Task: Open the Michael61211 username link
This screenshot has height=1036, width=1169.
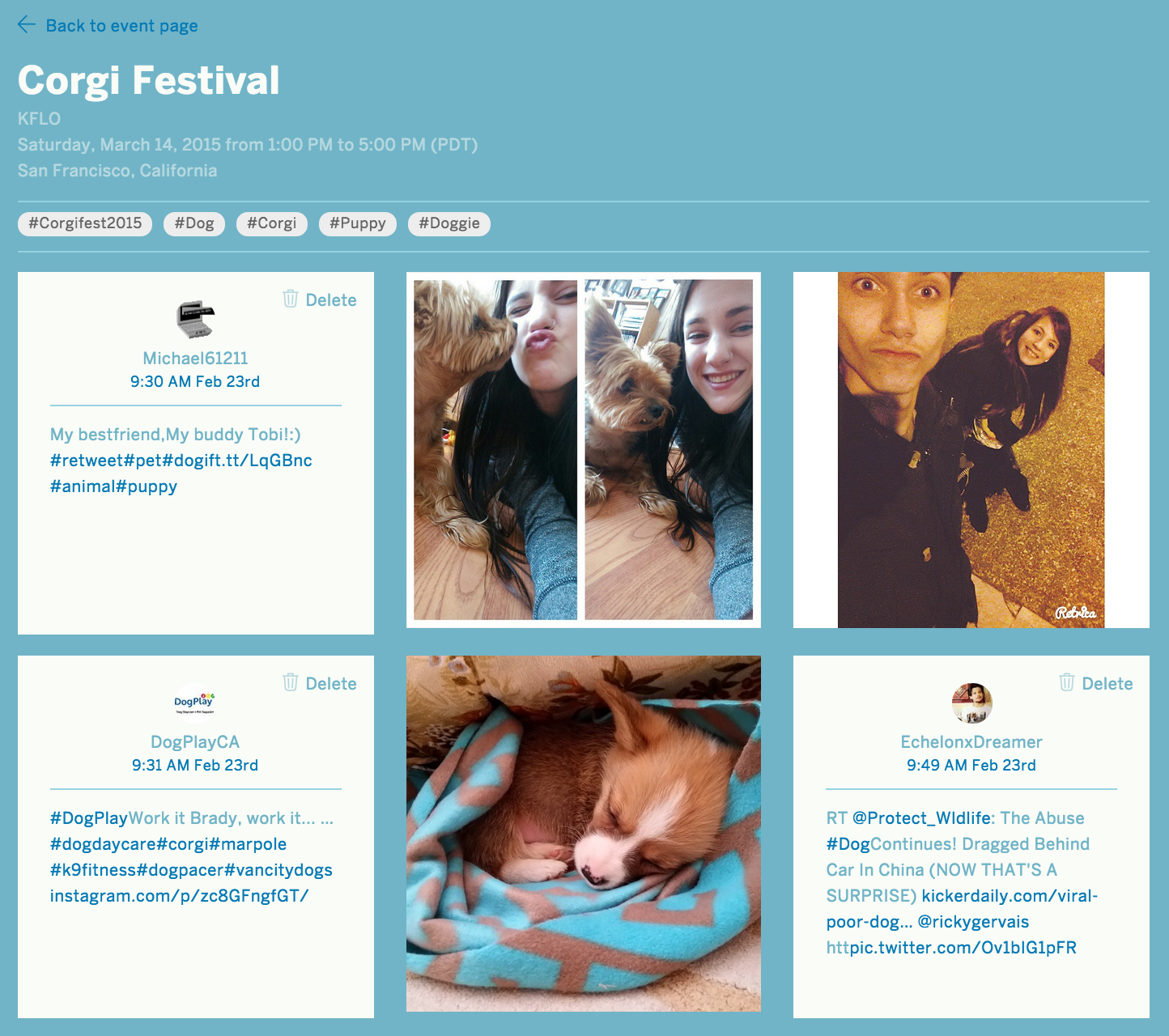Action: [195, 359]
